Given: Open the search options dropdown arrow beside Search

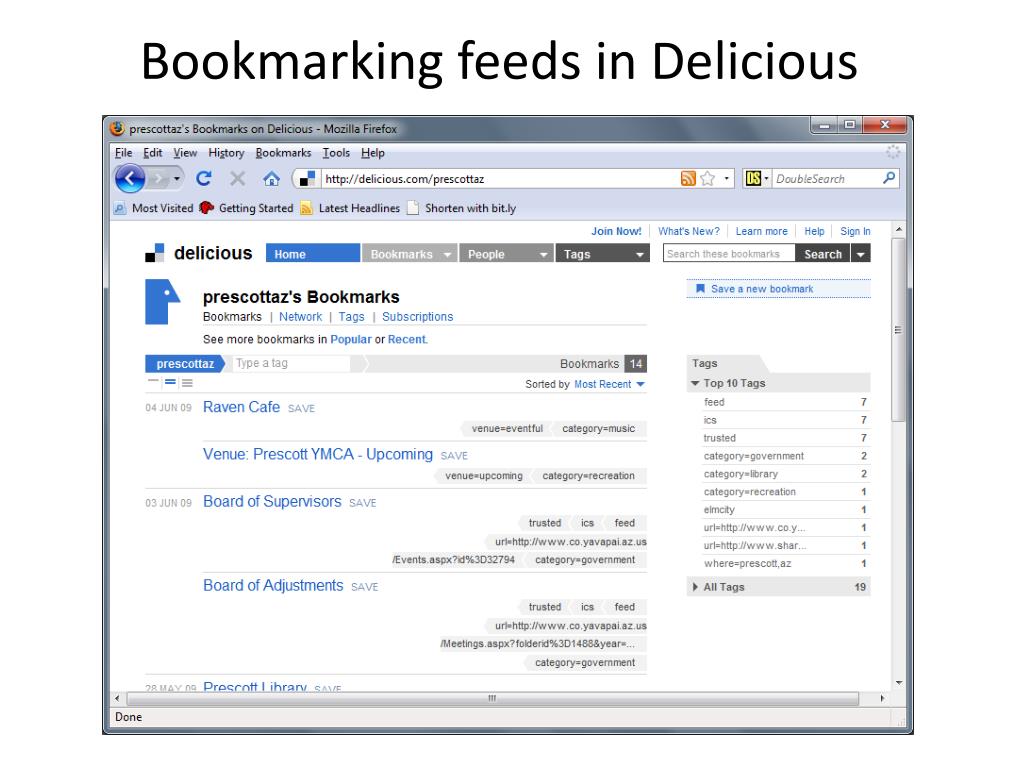Looking at the screenshot, I should pos(861,253).
